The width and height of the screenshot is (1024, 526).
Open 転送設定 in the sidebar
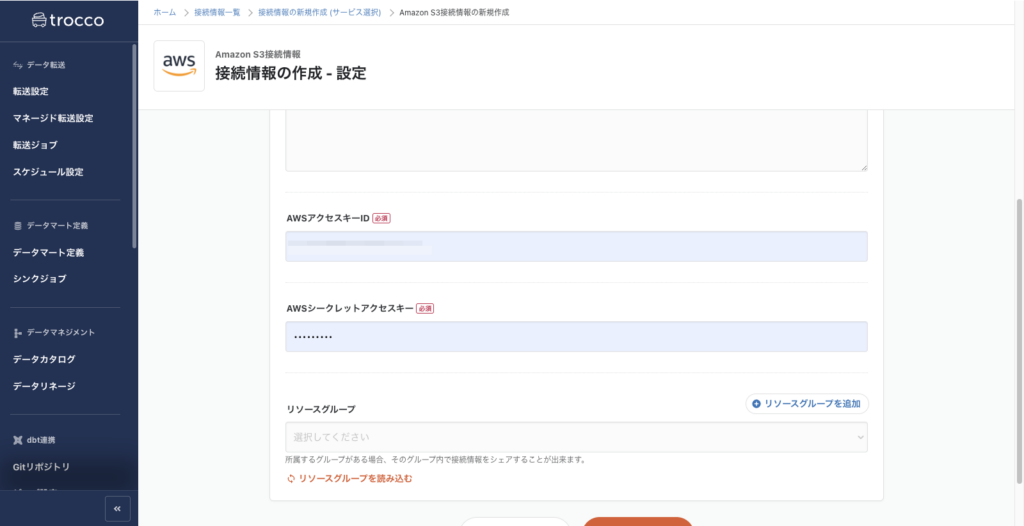pyautogui.click(x=31, y=91)
